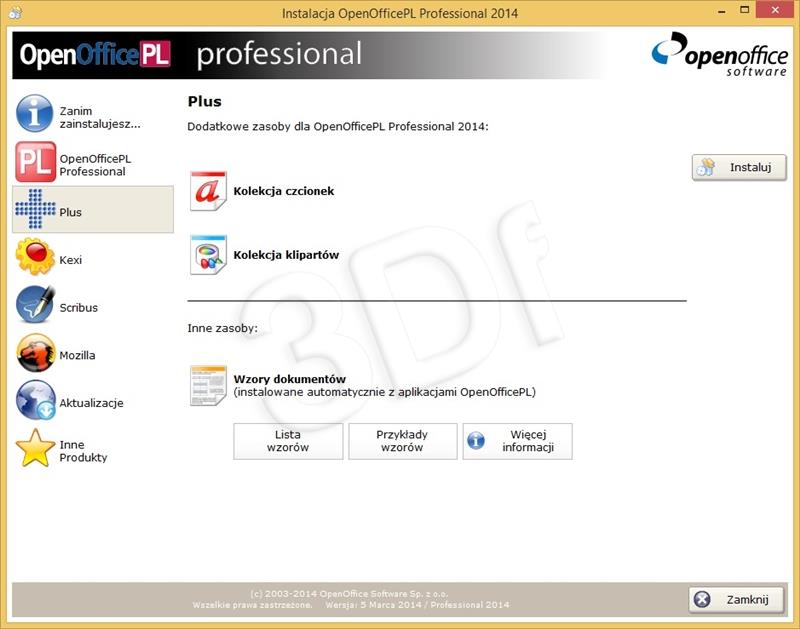Viewport: 800px width, 629px height.
Task: Click the Kolekcja czcionek label
Action: tap(284, 191)
